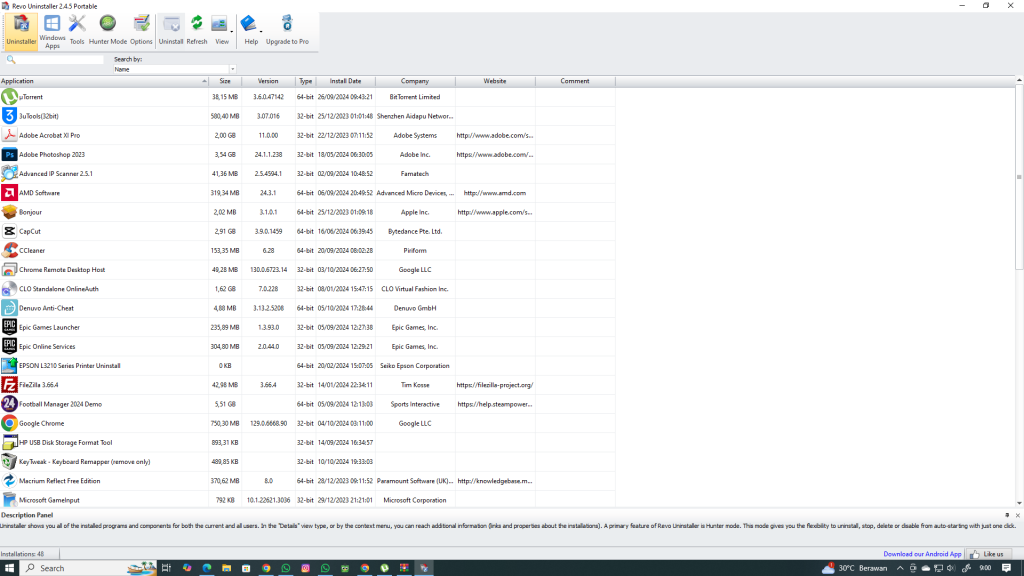The width and height of the screenshot is (1024, 576).
Task: Click the scroll down arrow of the list
Action: [x=1019, y=504]
